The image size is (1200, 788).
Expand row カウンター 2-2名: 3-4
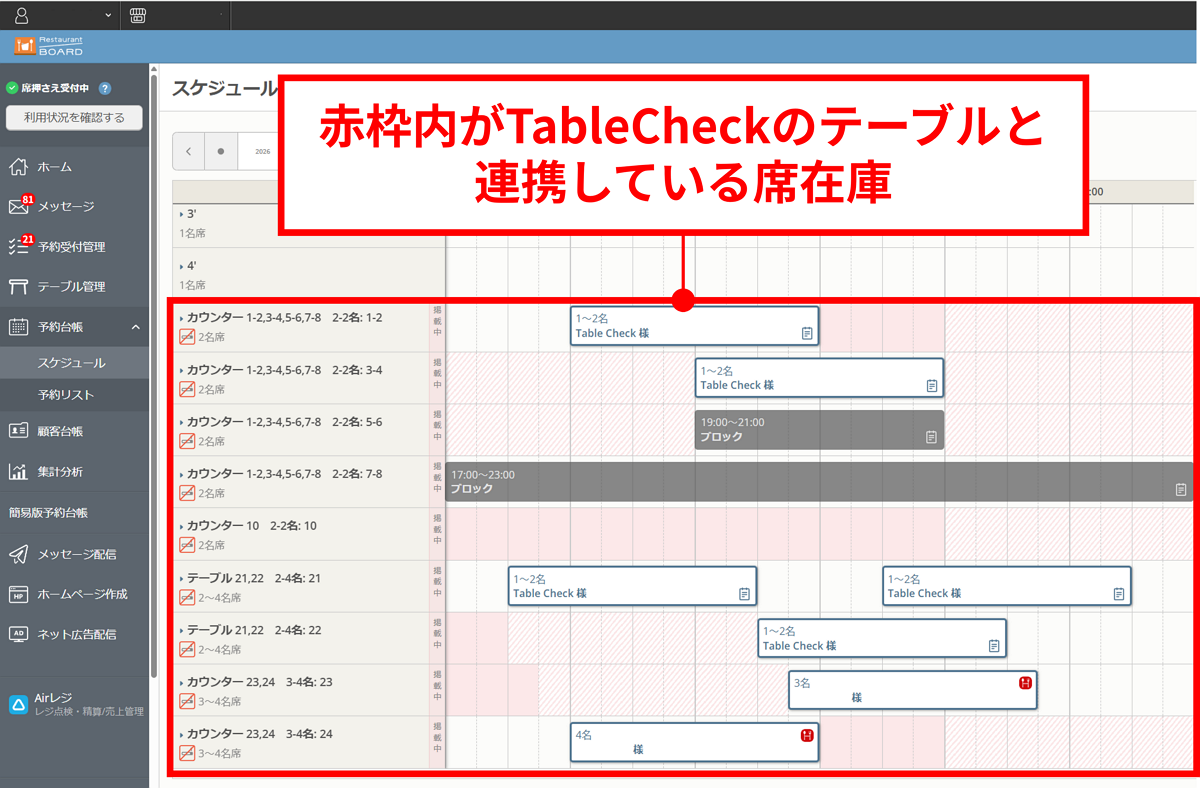click(x=181, y=370)
